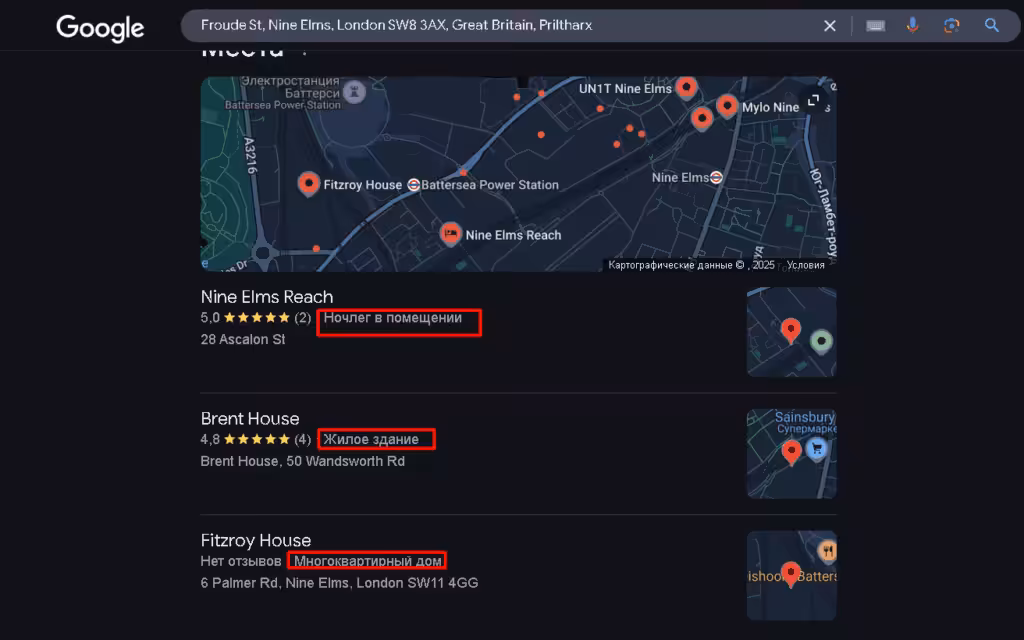The width and height of the screenshot is (1024, 640).
Task: Open Nine Elms Reach map thumbnail
Action: [x=792, y=332]
